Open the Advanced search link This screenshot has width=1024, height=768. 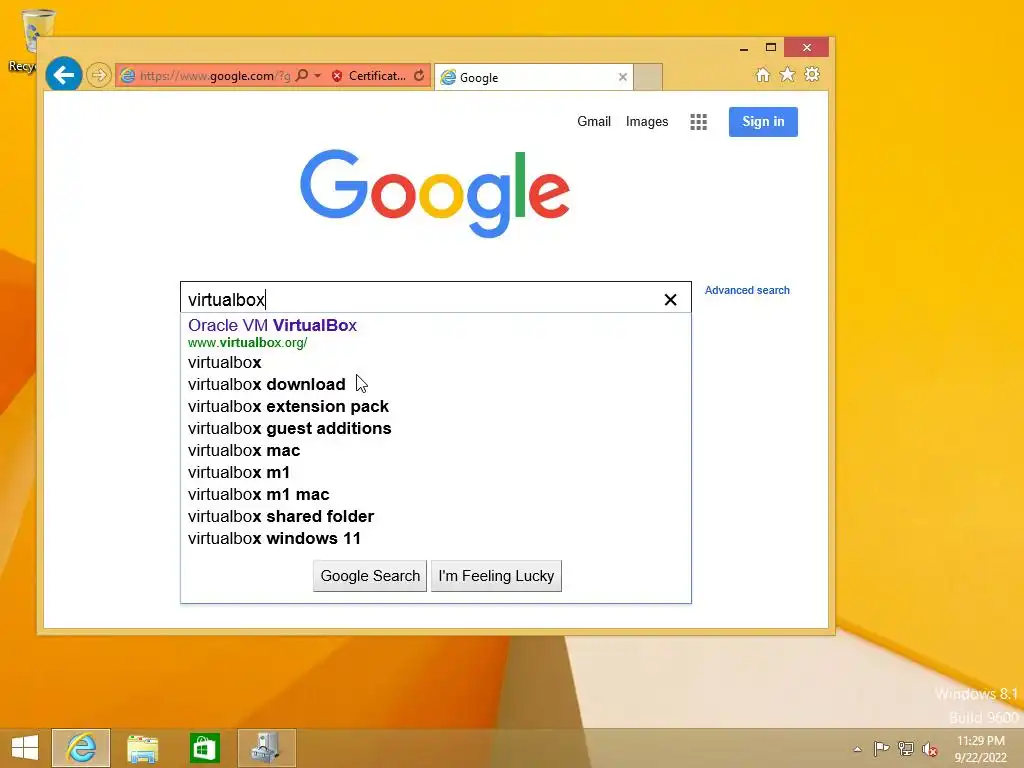tap(747, 290)
